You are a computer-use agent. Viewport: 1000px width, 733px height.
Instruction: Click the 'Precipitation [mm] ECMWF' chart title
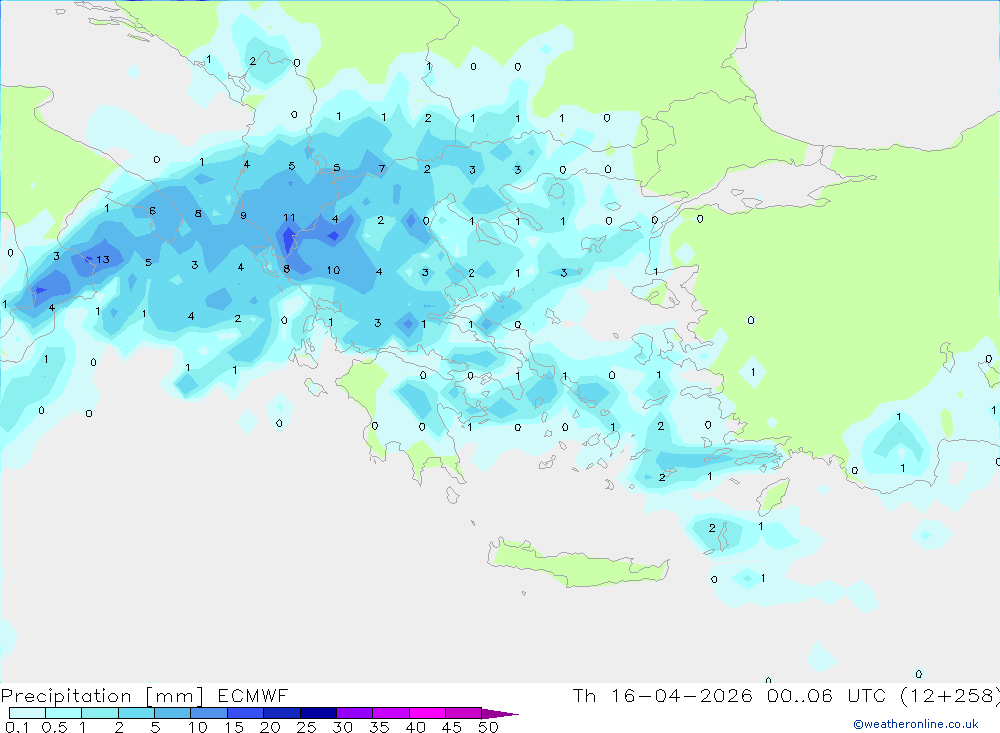(145, 695)
